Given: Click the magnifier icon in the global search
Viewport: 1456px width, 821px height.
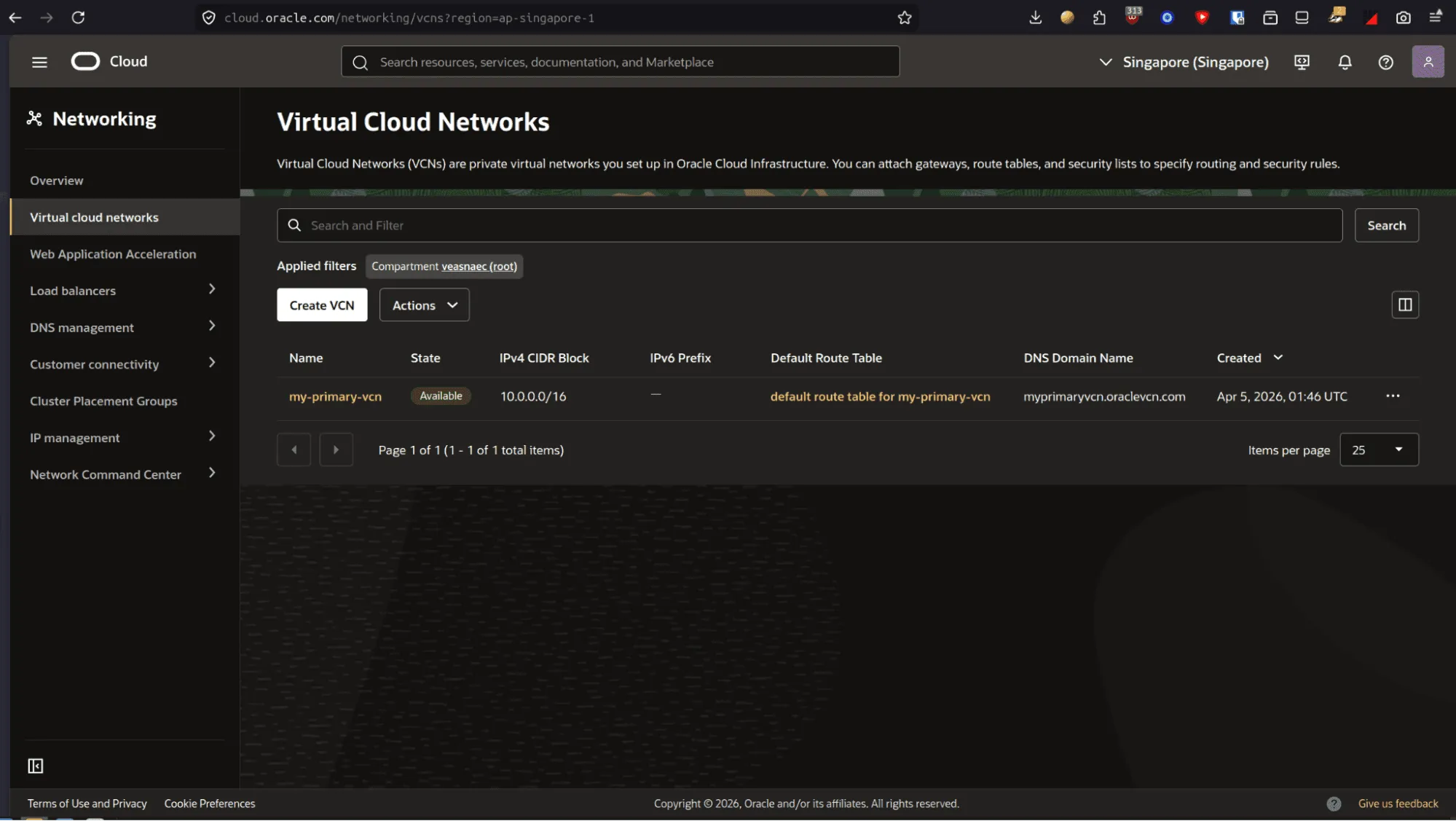Looking at the screenshot, I should tap(360, 62).
